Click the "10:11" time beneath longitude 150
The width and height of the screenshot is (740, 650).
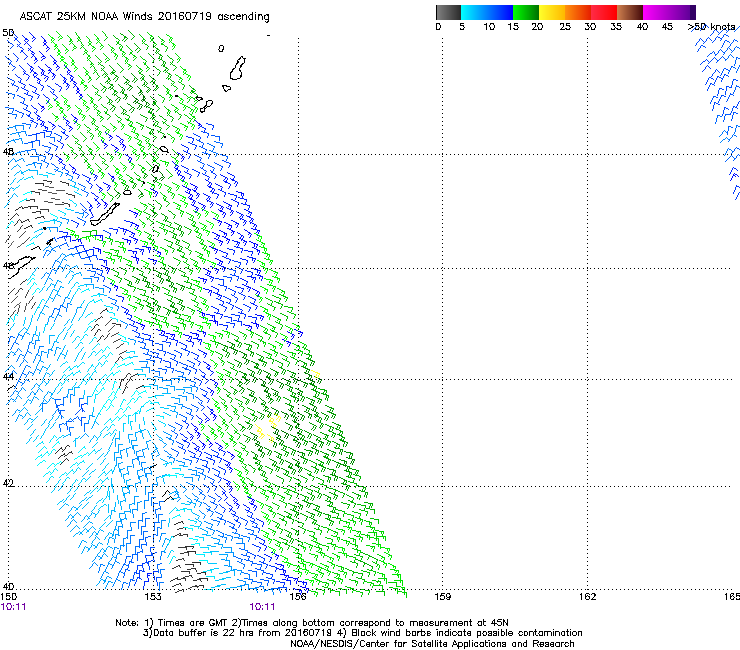pos(13,607)
